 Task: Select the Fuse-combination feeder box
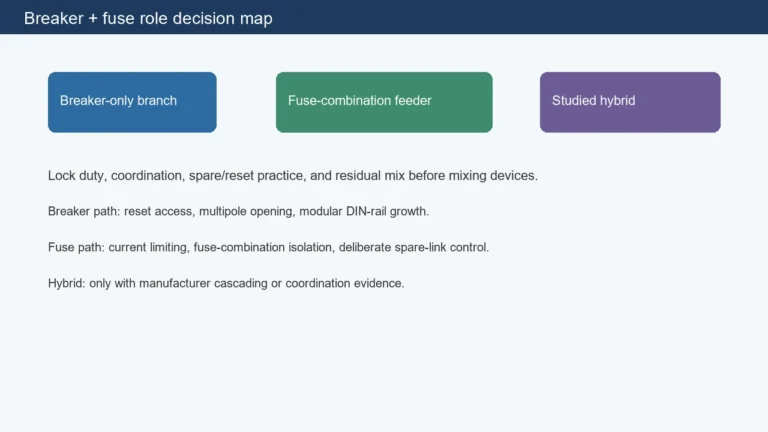click(384, 102)
